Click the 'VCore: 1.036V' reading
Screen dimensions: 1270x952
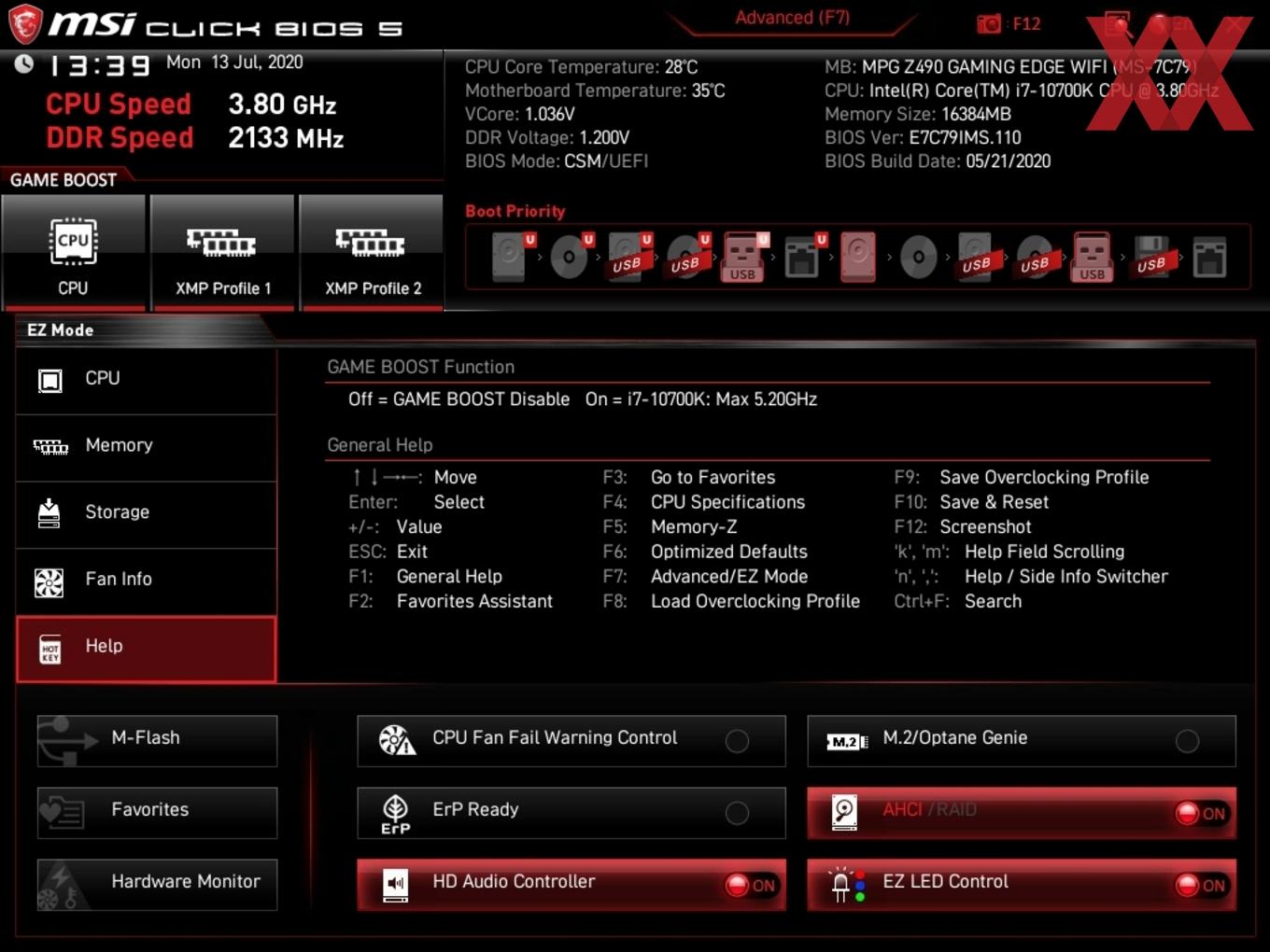[x=519, y=114]
